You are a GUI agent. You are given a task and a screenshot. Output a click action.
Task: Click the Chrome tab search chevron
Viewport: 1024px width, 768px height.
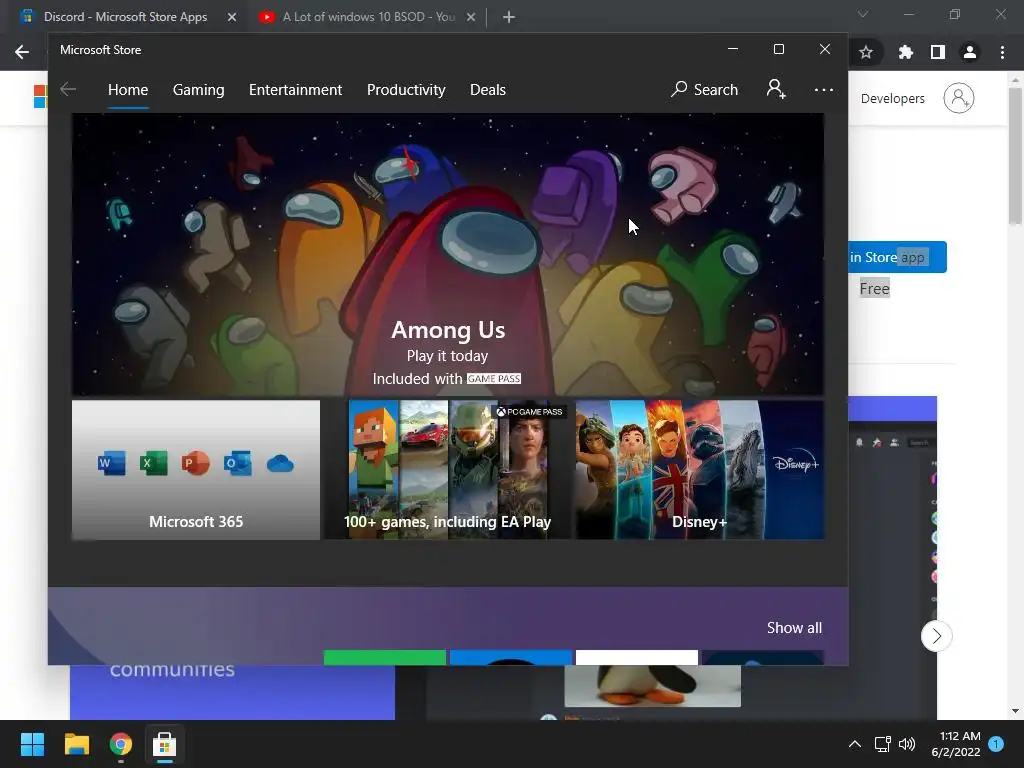[863, 14]
